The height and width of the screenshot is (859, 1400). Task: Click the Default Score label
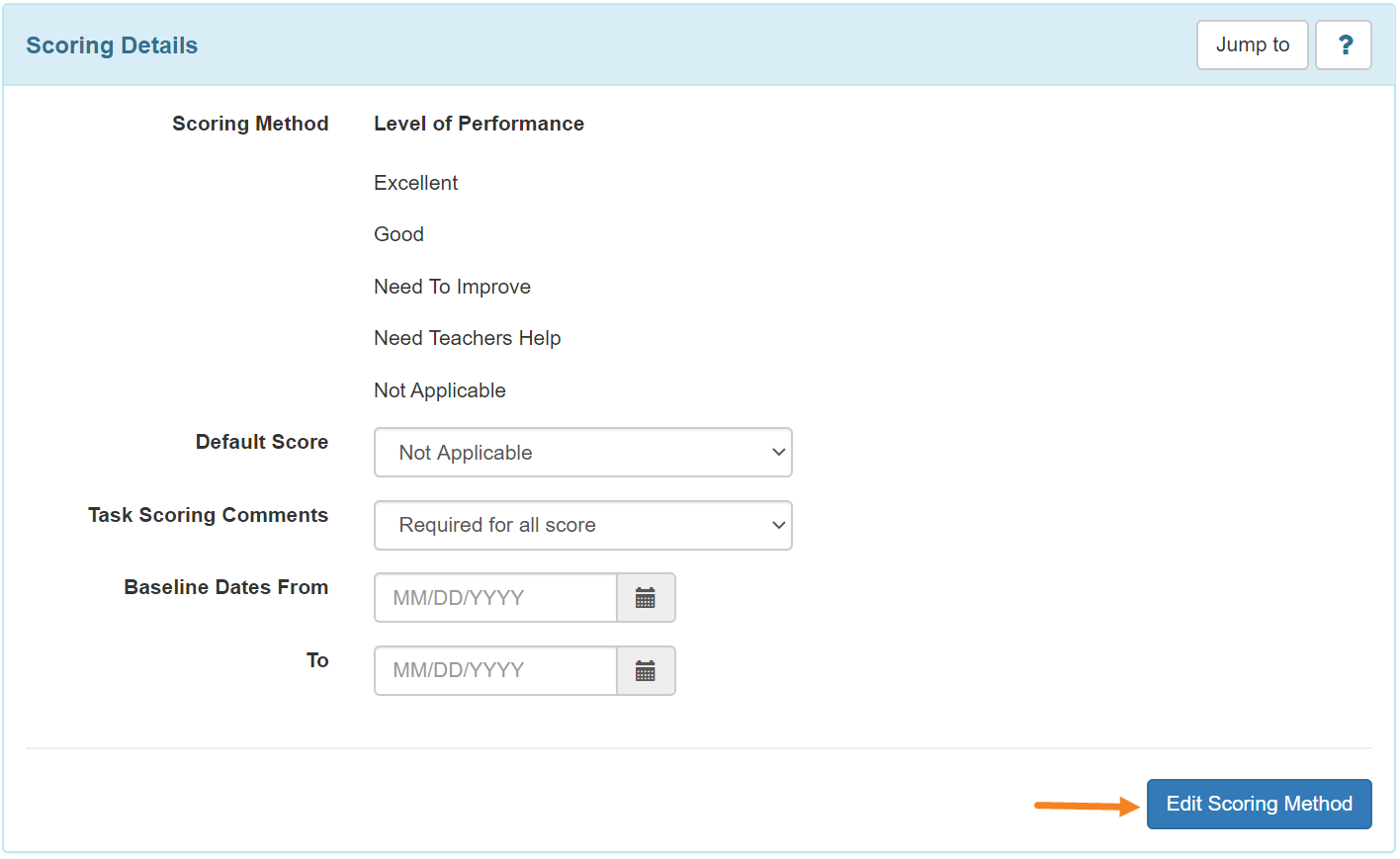[262, 442]
